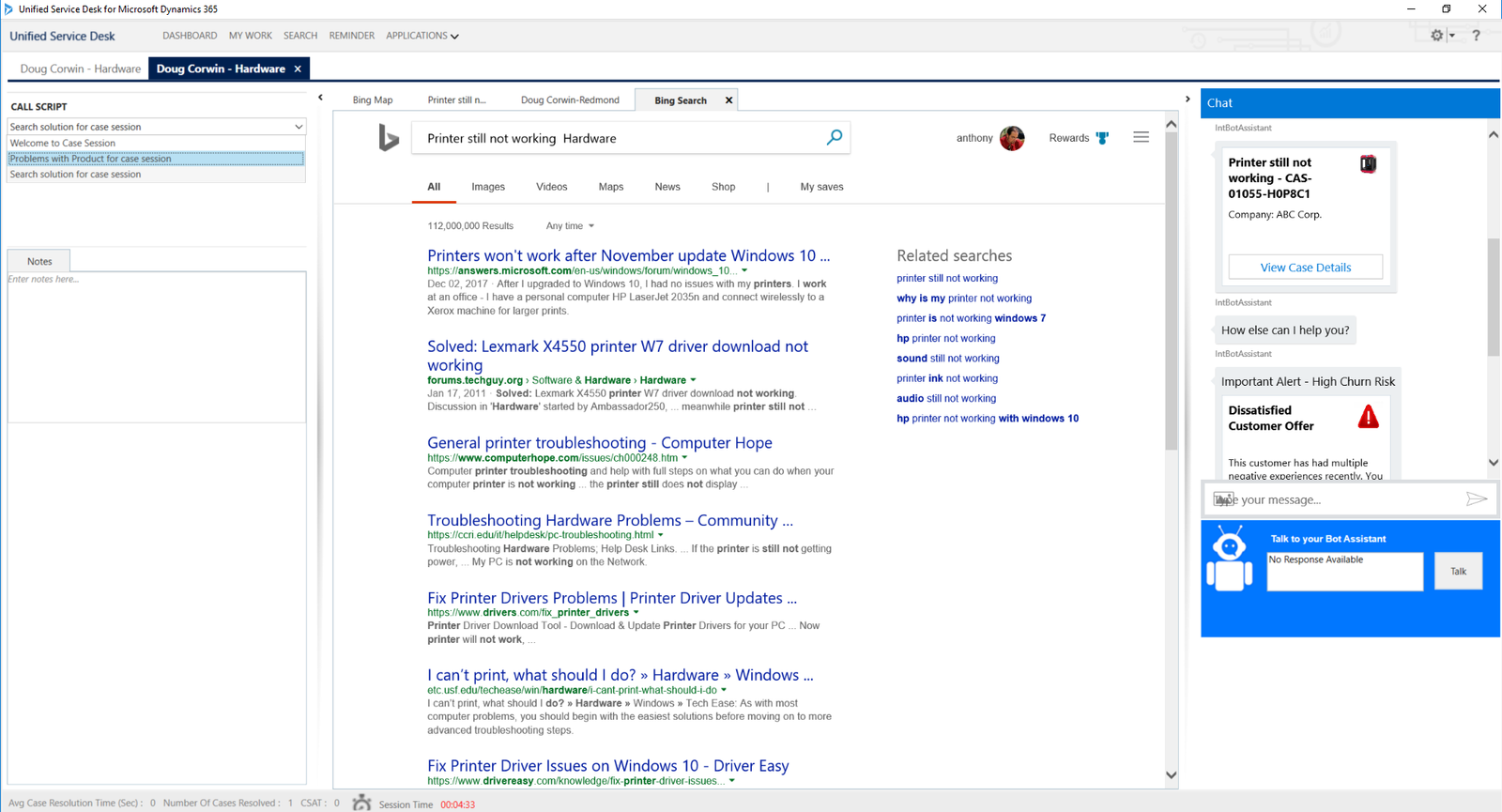Image resolution: width=1502 pixels, height=812 pixels.
Task: Open the settings gear icon
Action: pos(1437,36)
